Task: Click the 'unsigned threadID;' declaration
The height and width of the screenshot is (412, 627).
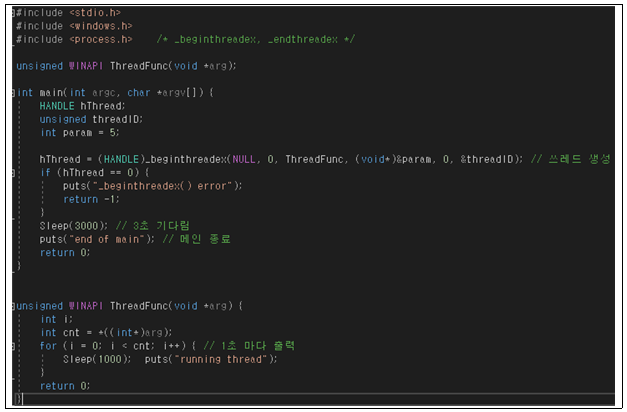Action: [91, 119]
